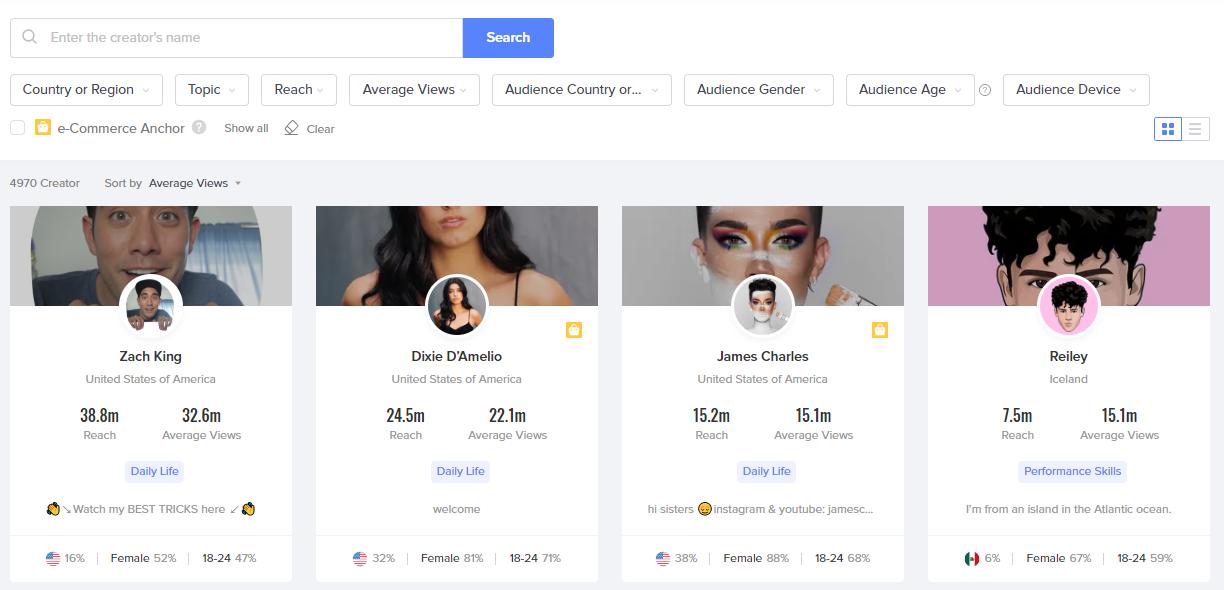Image resolution: width=1224 pixels, height=590 pixels.
Task: Select Zach King's Daily Life tag
Action: coord(155,471)
